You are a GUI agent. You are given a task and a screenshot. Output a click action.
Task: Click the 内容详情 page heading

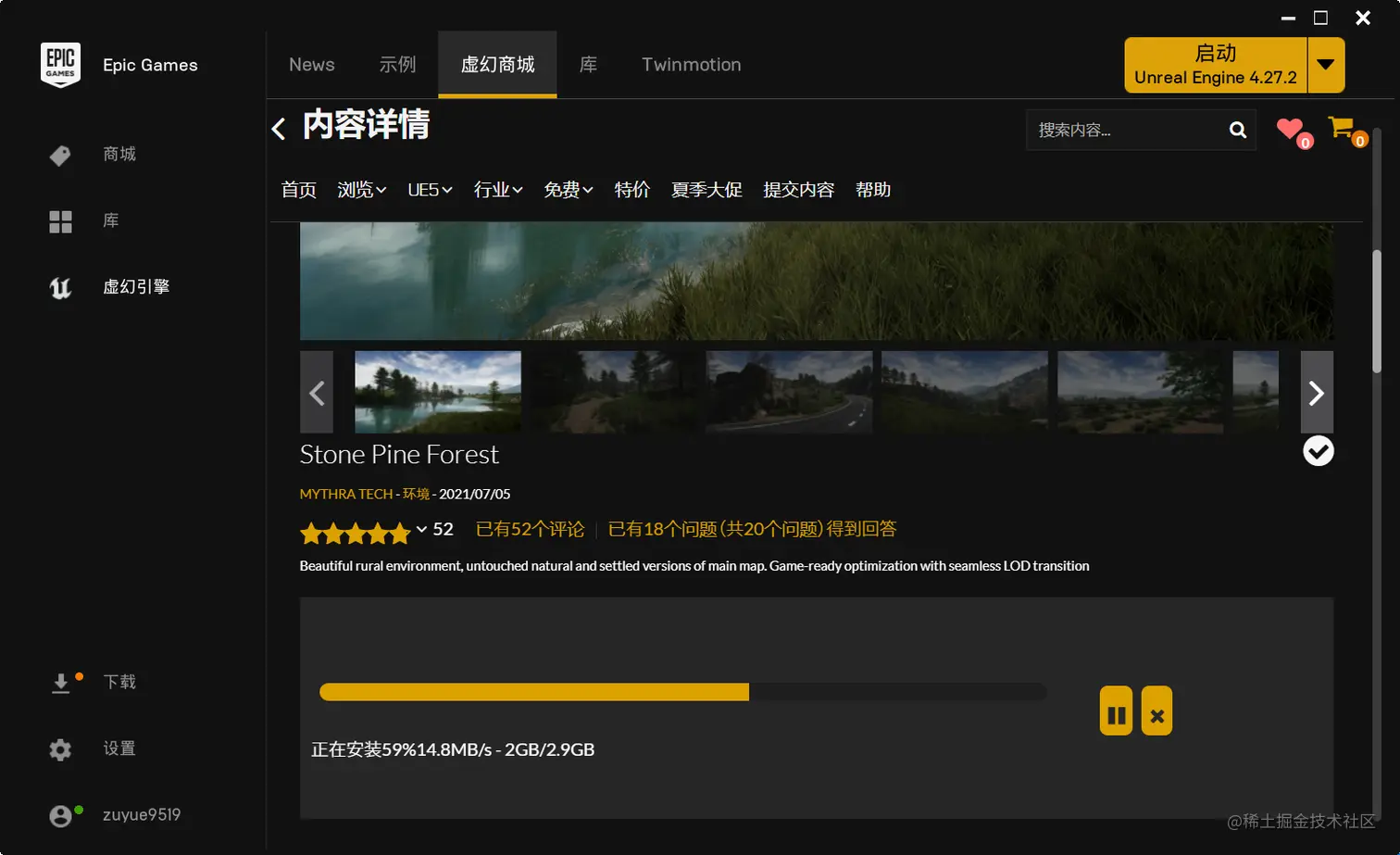click(367, 125)
